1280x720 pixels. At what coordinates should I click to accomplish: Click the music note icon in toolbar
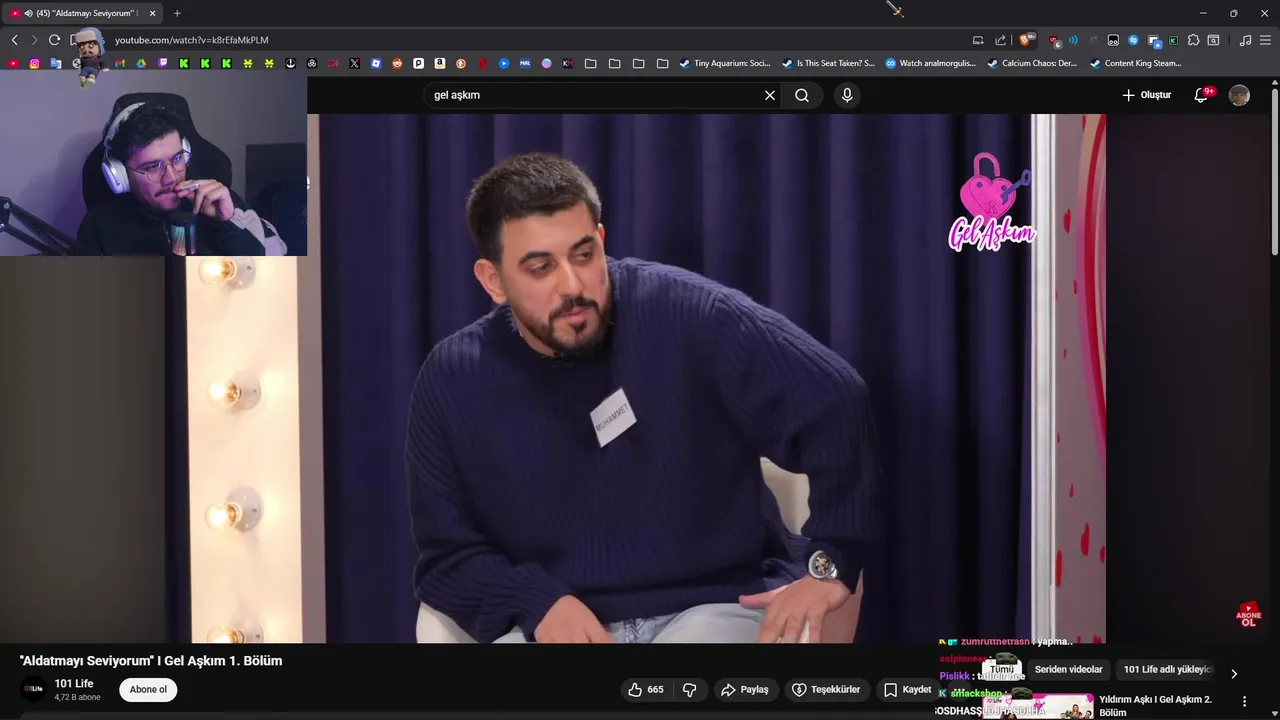(x=1245, y=40)
